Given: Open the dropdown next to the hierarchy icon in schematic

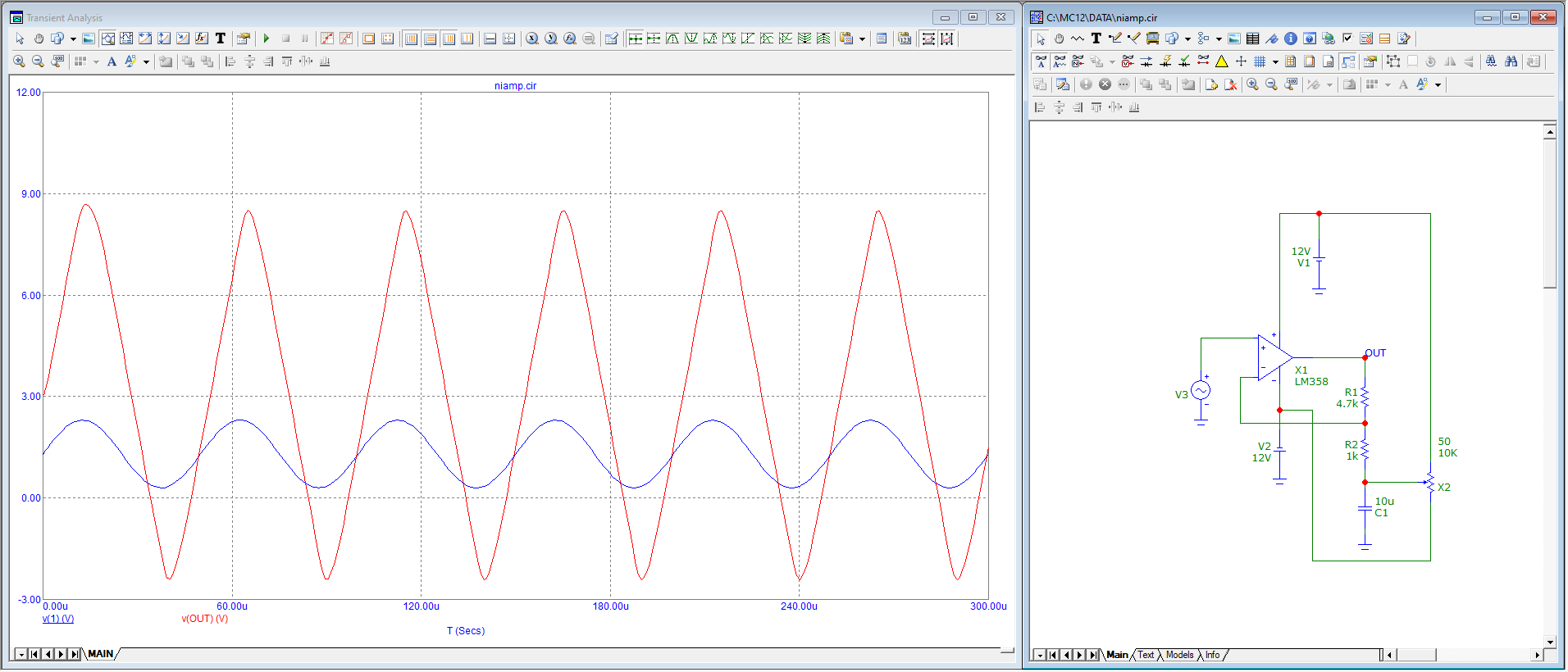Looking at the screenshot, I should 1219,39.
